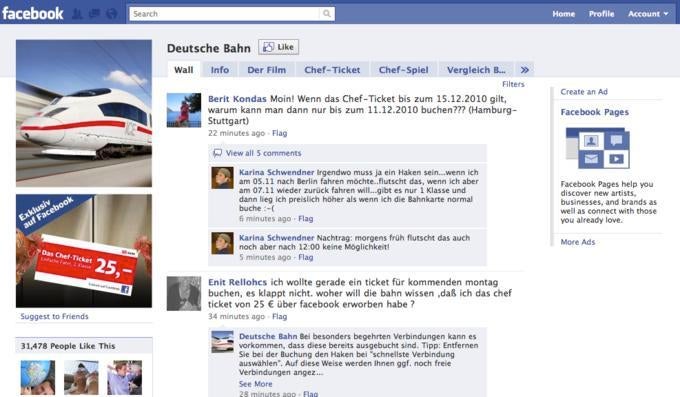Click the 34 minutes ago timestamp
680x397 pixels.
(236, 316)
